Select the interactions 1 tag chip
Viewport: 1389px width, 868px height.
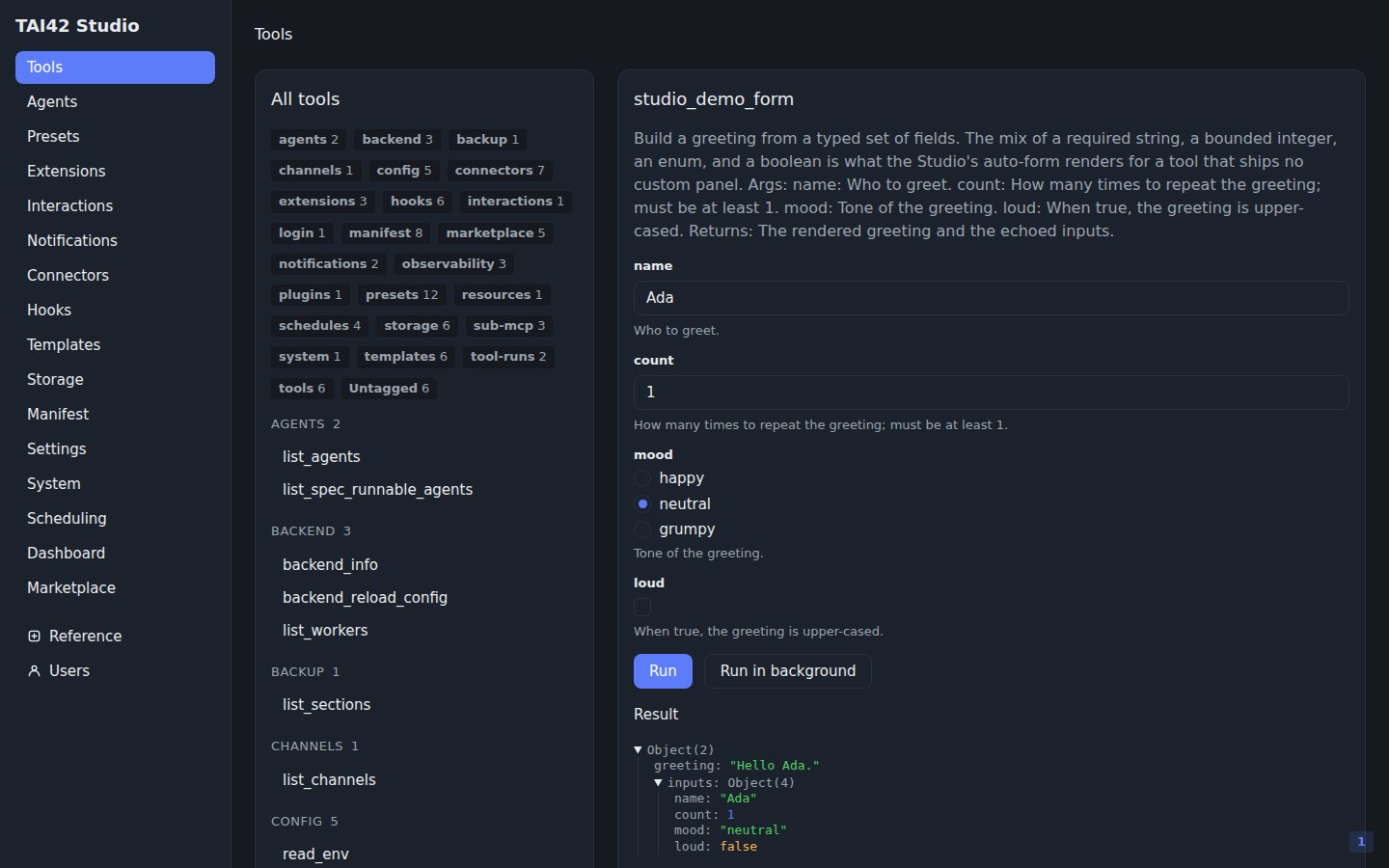click(x=516, y=202)
